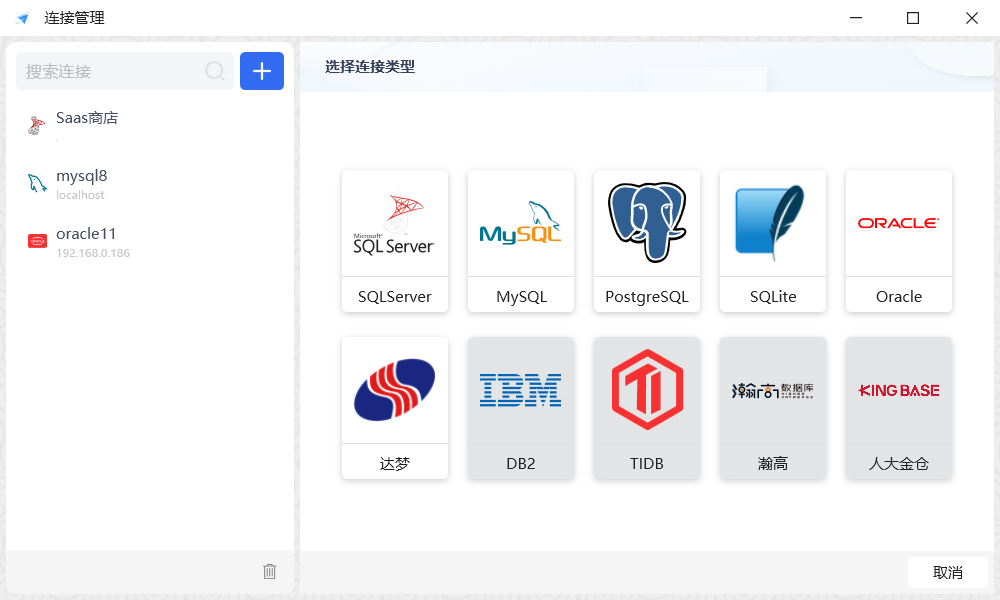Click the search magnifier icon
The image size is (1000, 600).
215,71
